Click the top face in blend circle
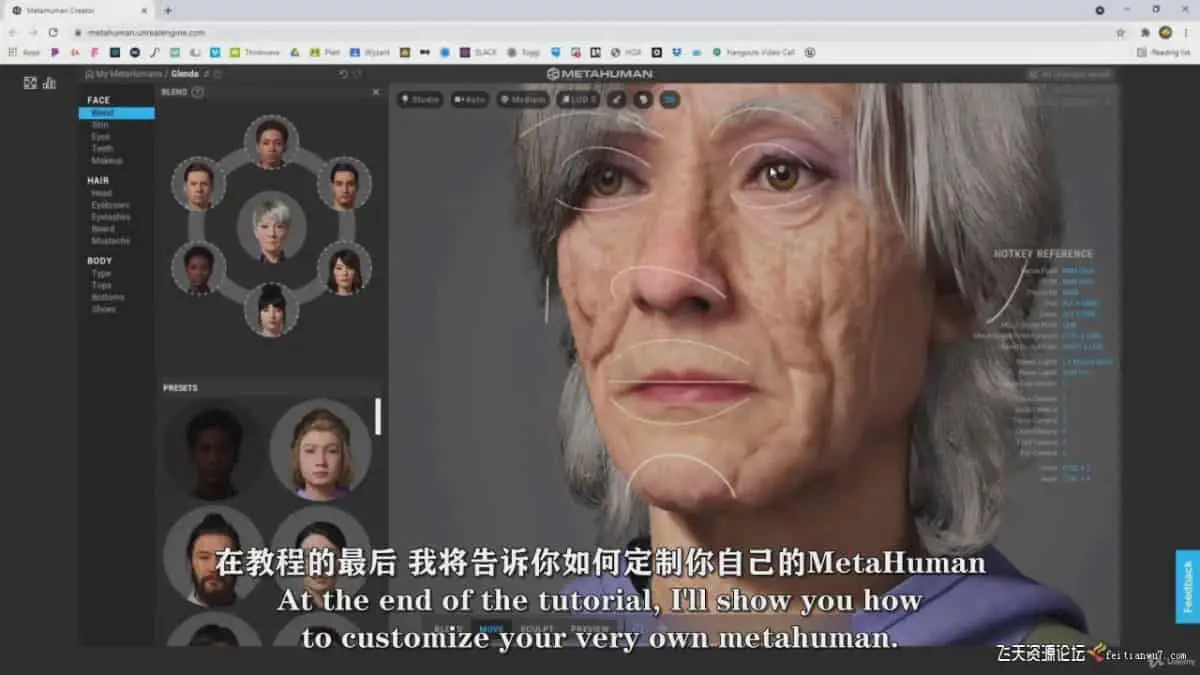 271,142
